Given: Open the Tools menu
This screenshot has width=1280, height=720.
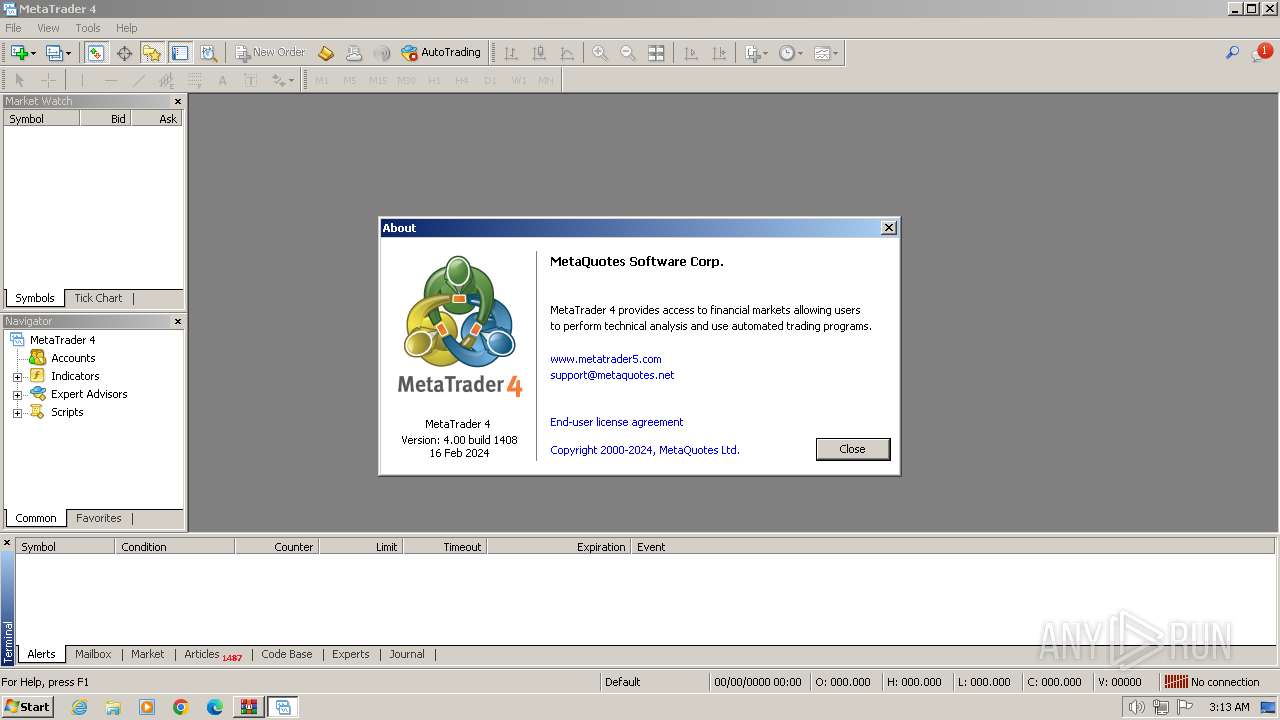Looking at the screenshot, I should (x=88, y=28).
